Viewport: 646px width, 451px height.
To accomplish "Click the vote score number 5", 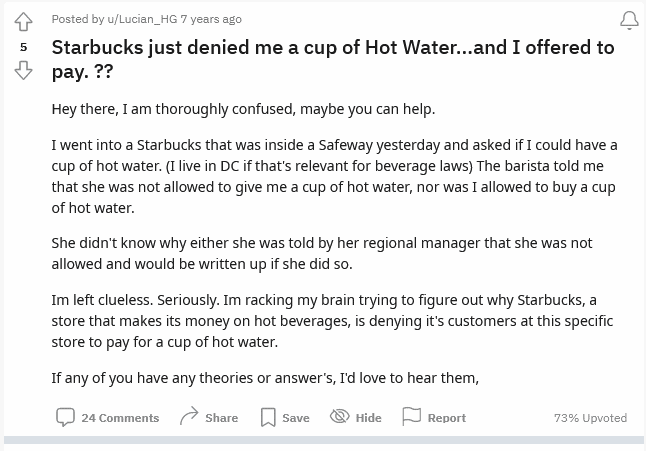I will (23, 47).
